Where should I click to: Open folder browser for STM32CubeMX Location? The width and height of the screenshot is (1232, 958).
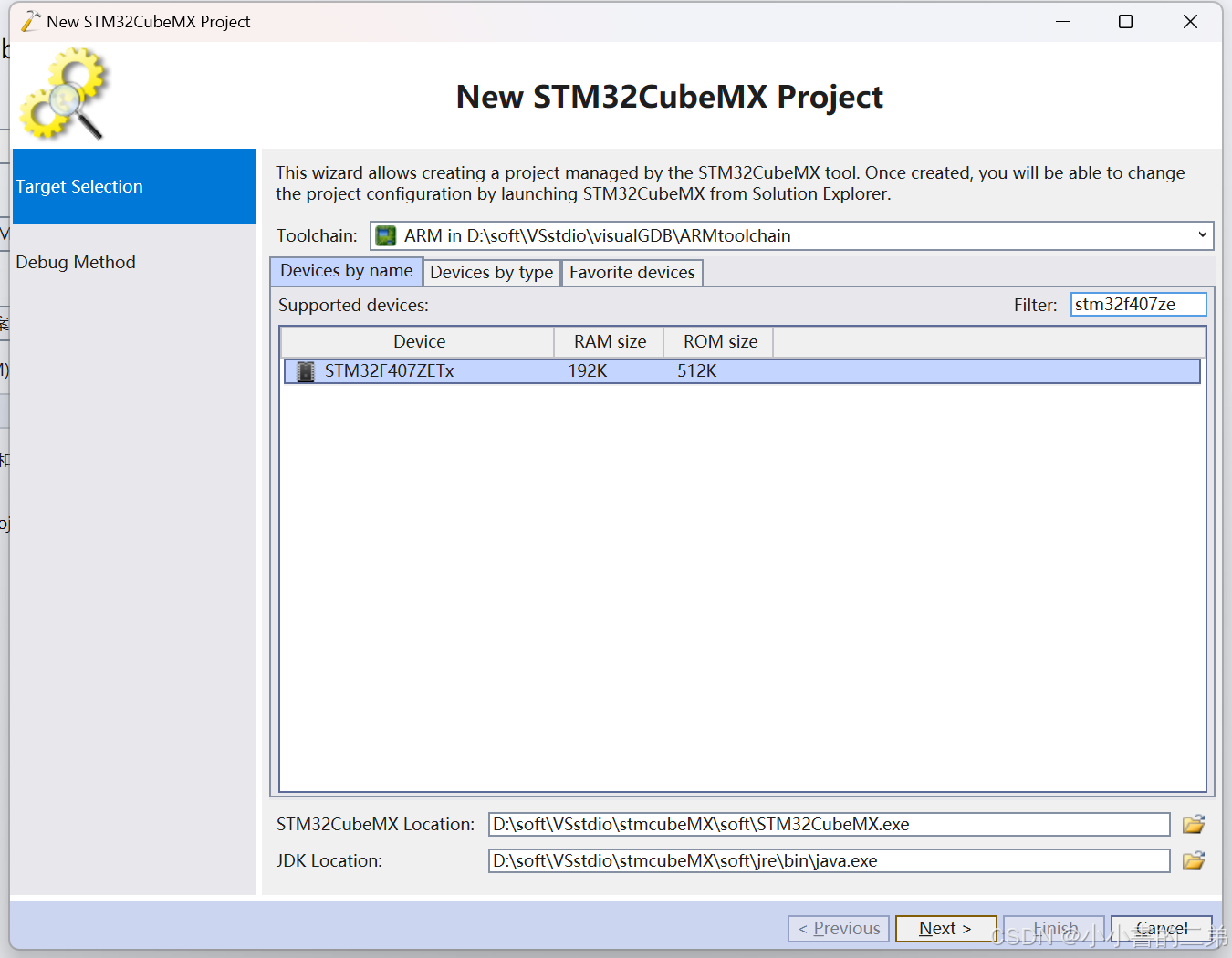[x=1193, y=824]
